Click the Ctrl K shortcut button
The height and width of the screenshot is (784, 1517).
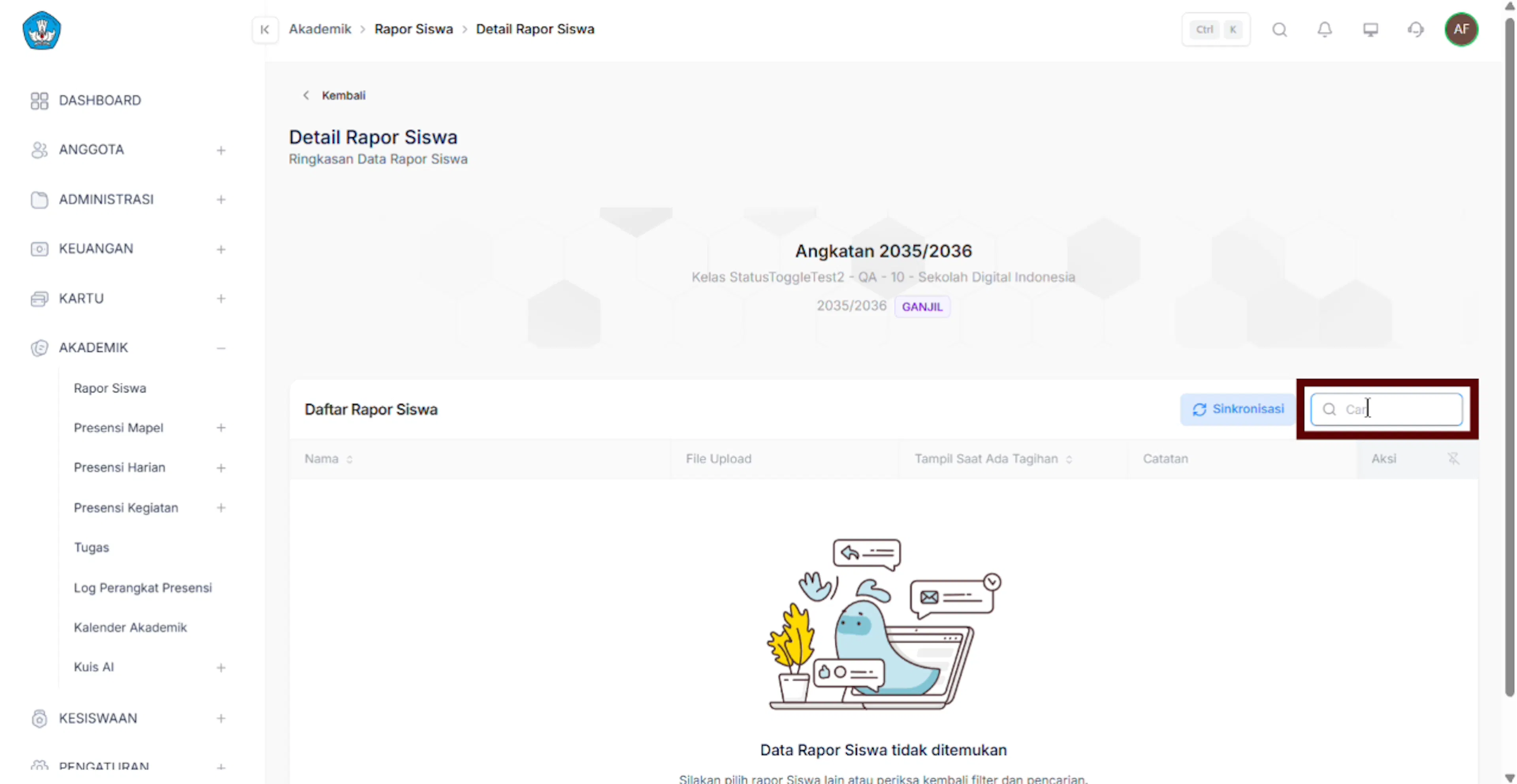pyautogui.click(x=1216, y=30)
